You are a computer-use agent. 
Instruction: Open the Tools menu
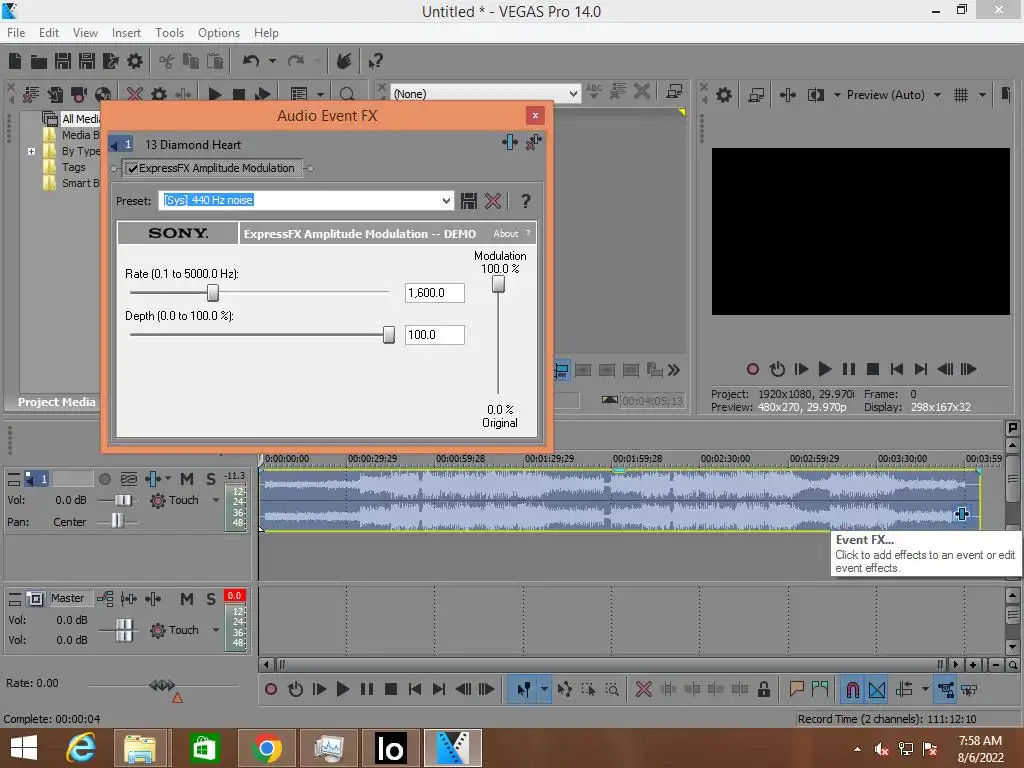point(169,33)
